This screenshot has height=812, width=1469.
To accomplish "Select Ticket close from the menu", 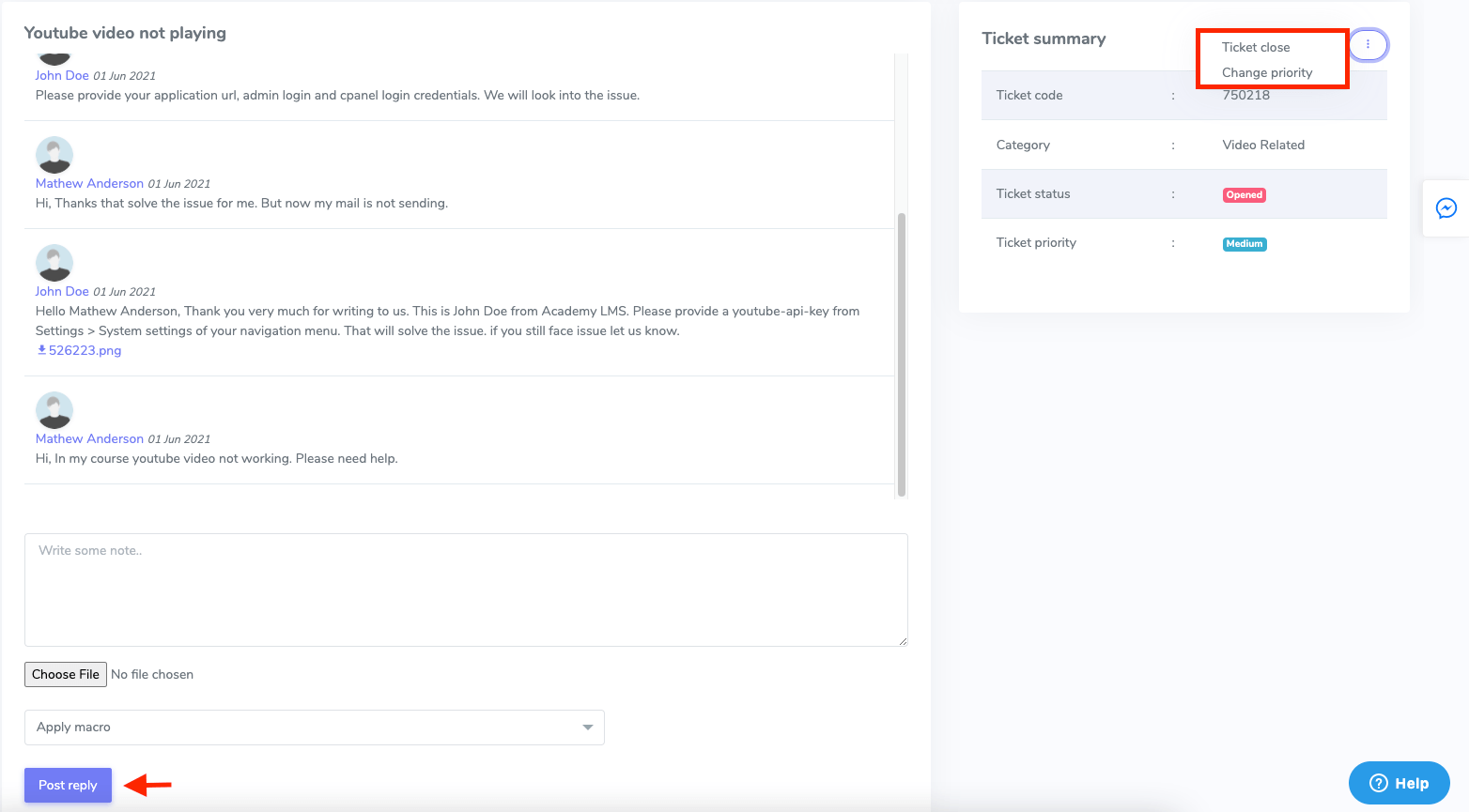I will 1255,47.
